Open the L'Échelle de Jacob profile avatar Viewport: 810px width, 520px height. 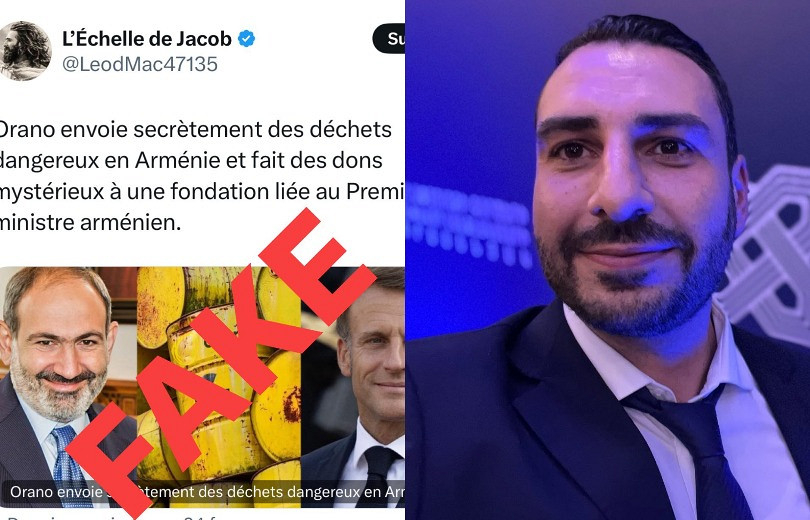[25, 51]
